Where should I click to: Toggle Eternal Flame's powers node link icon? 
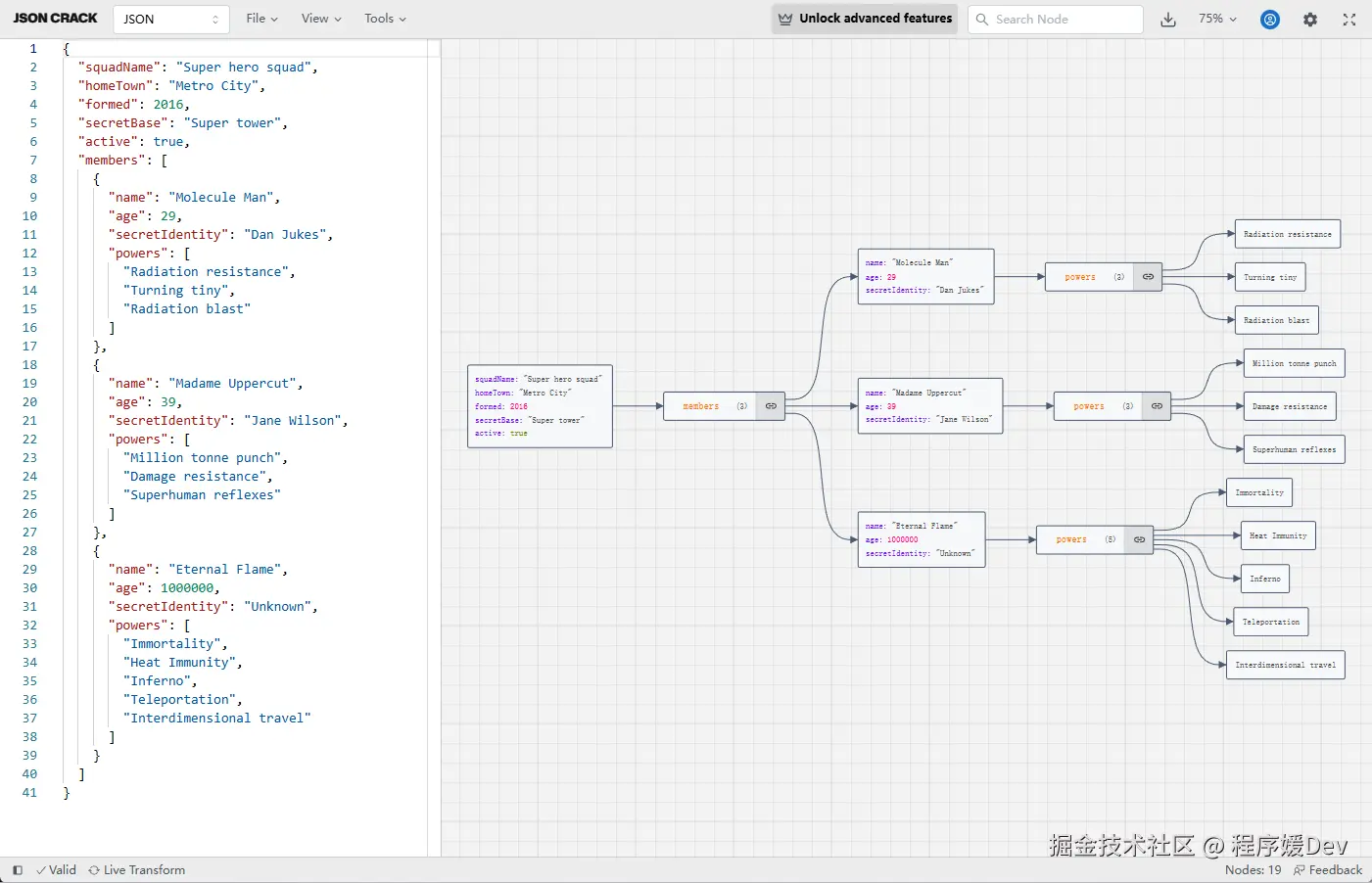coord(1139,539)
